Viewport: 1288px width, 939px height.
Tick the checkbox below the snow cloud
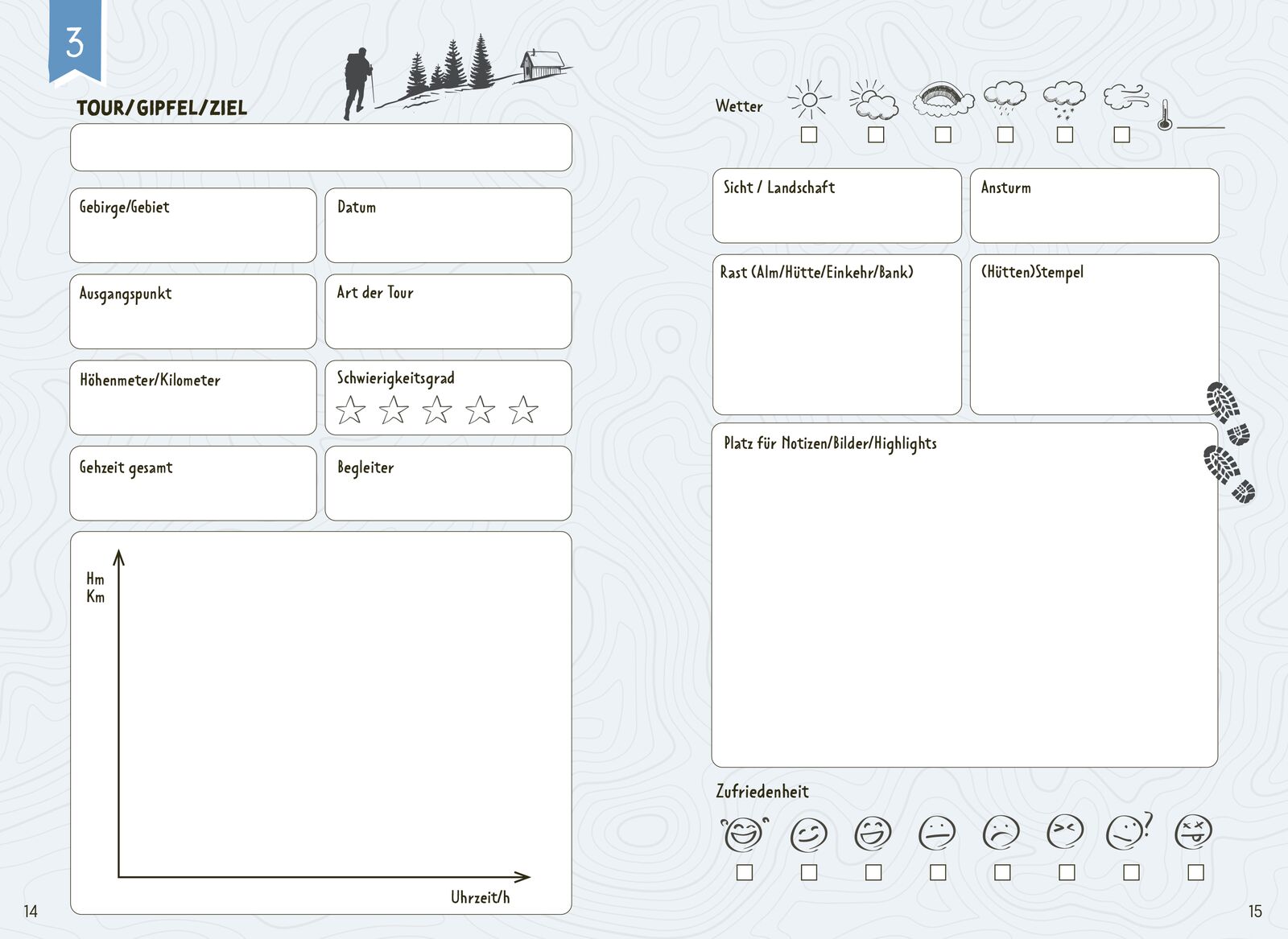click(1065, 135)
